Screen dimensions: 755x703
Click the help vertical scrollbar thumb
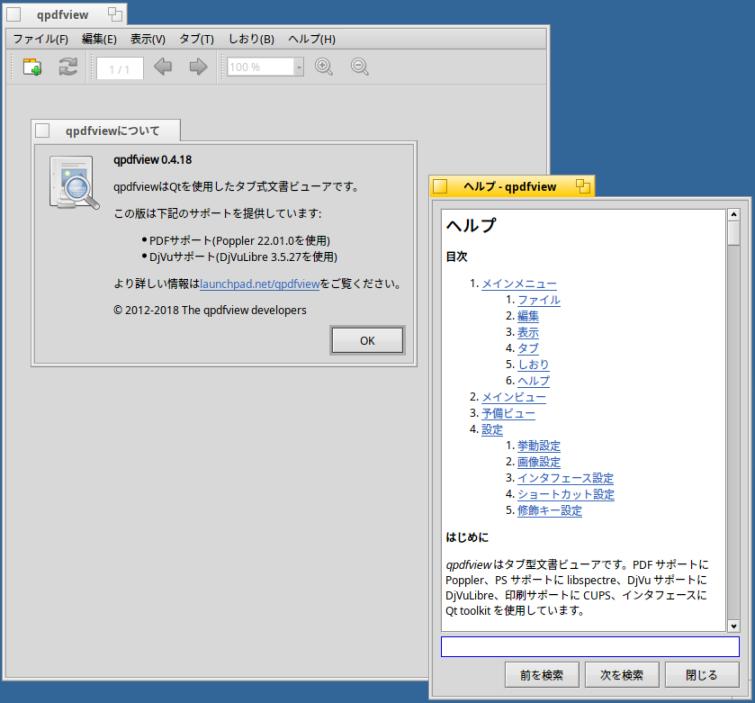coord(733,233)
